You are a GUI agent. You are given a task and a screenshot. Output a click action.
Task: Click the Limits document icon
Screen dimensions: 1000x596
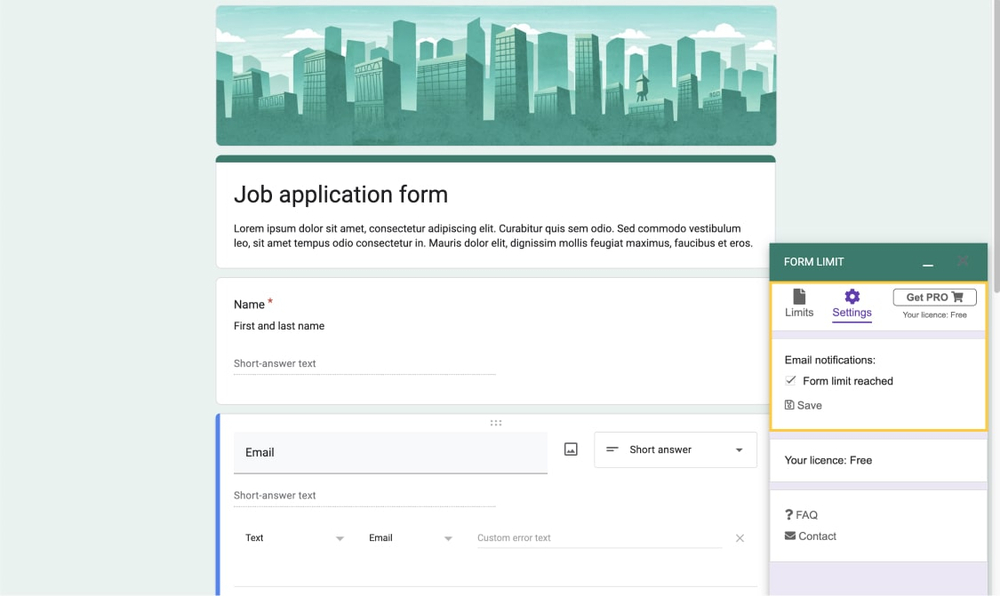tap(799, 296)
